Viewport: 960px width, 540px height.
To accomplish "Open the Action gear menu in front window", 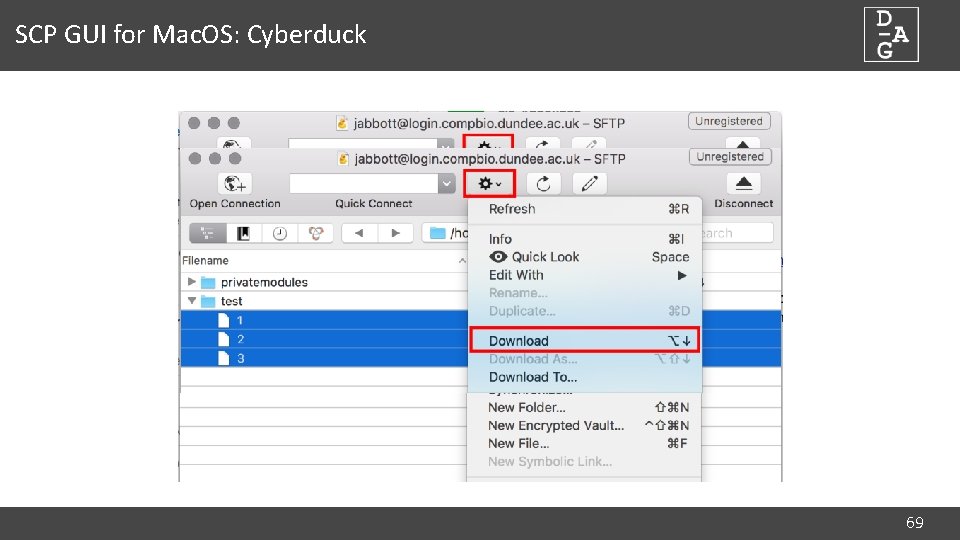I will [489, 184].
